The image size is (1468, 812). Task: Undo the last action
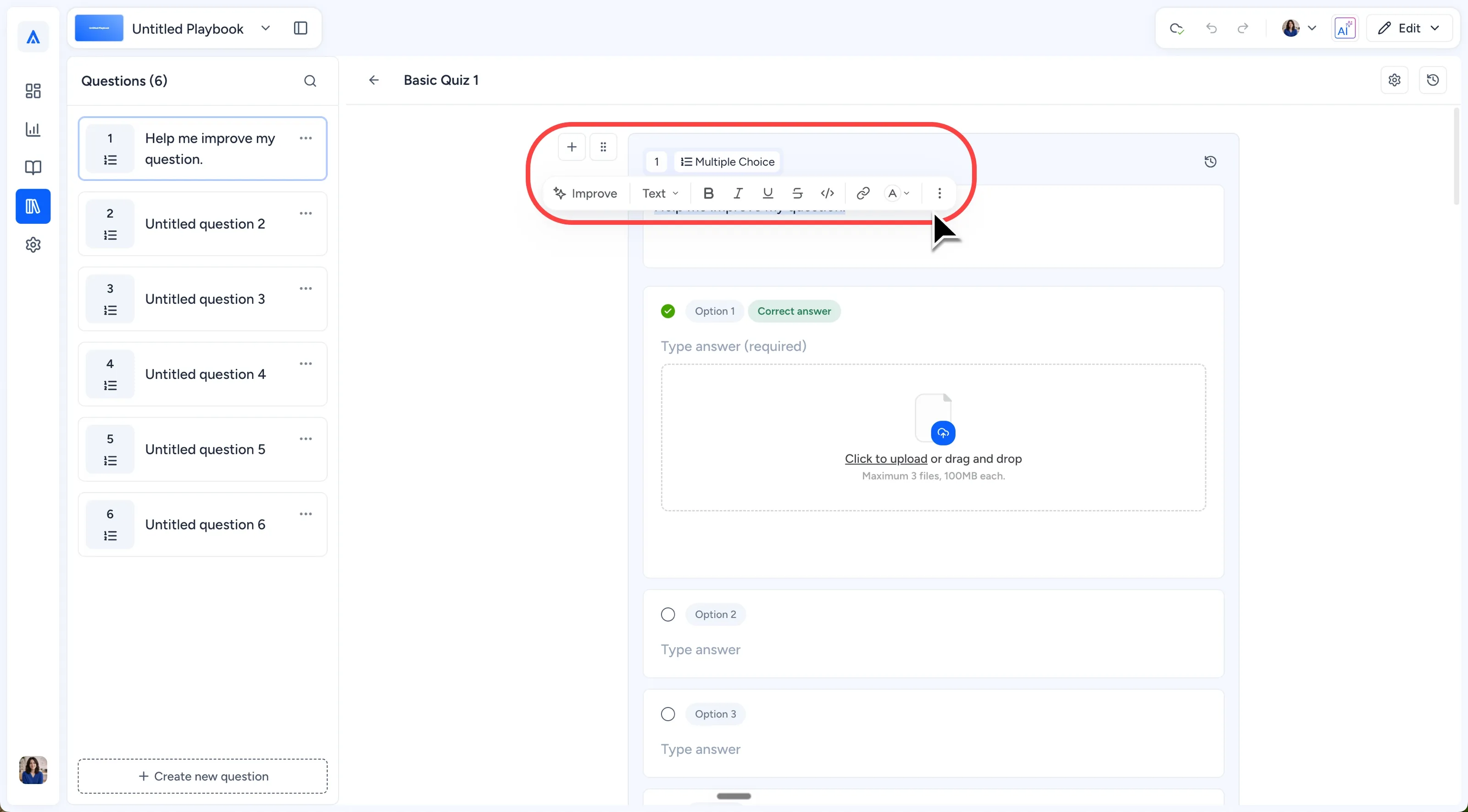click(1212, 28)
